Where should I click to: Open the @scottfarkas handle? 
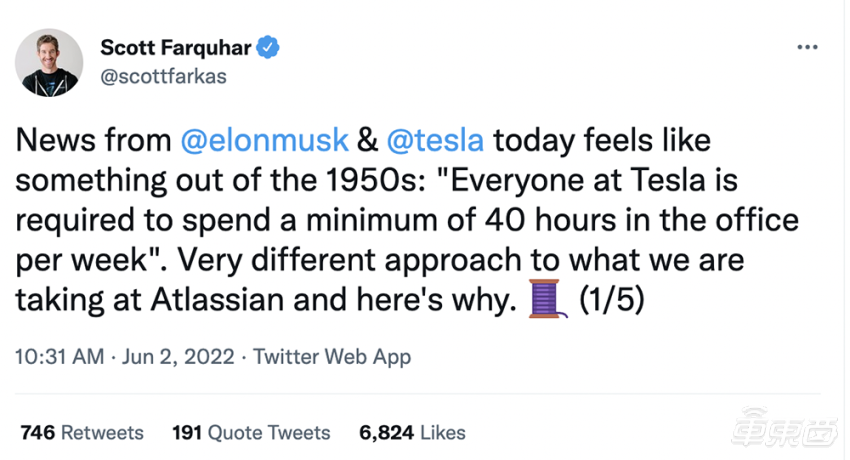click(164, 76)
